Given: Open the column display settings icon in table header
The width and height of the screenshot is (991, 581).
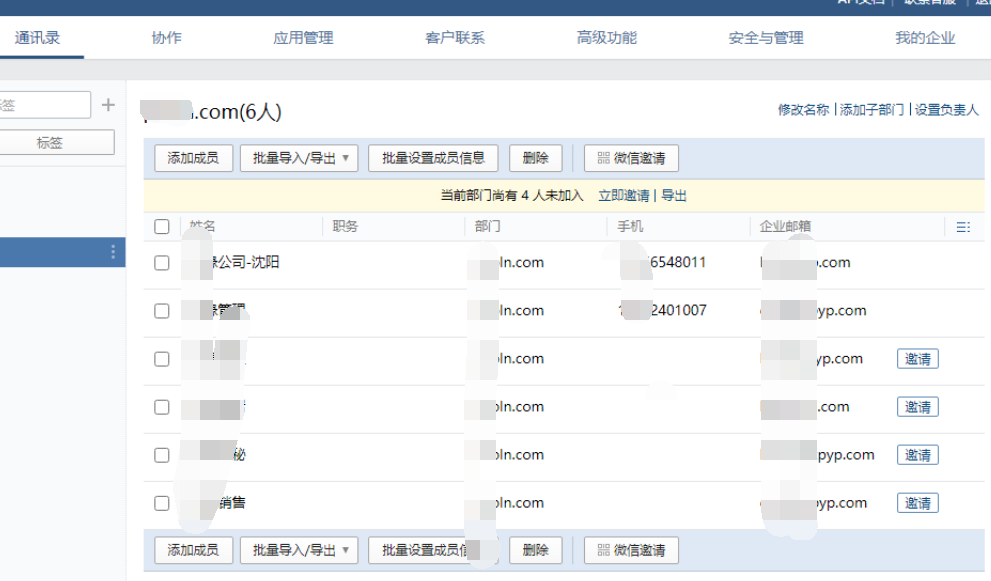Looking at the screenshot, I should pyautogui.click(x=963, y=226).
